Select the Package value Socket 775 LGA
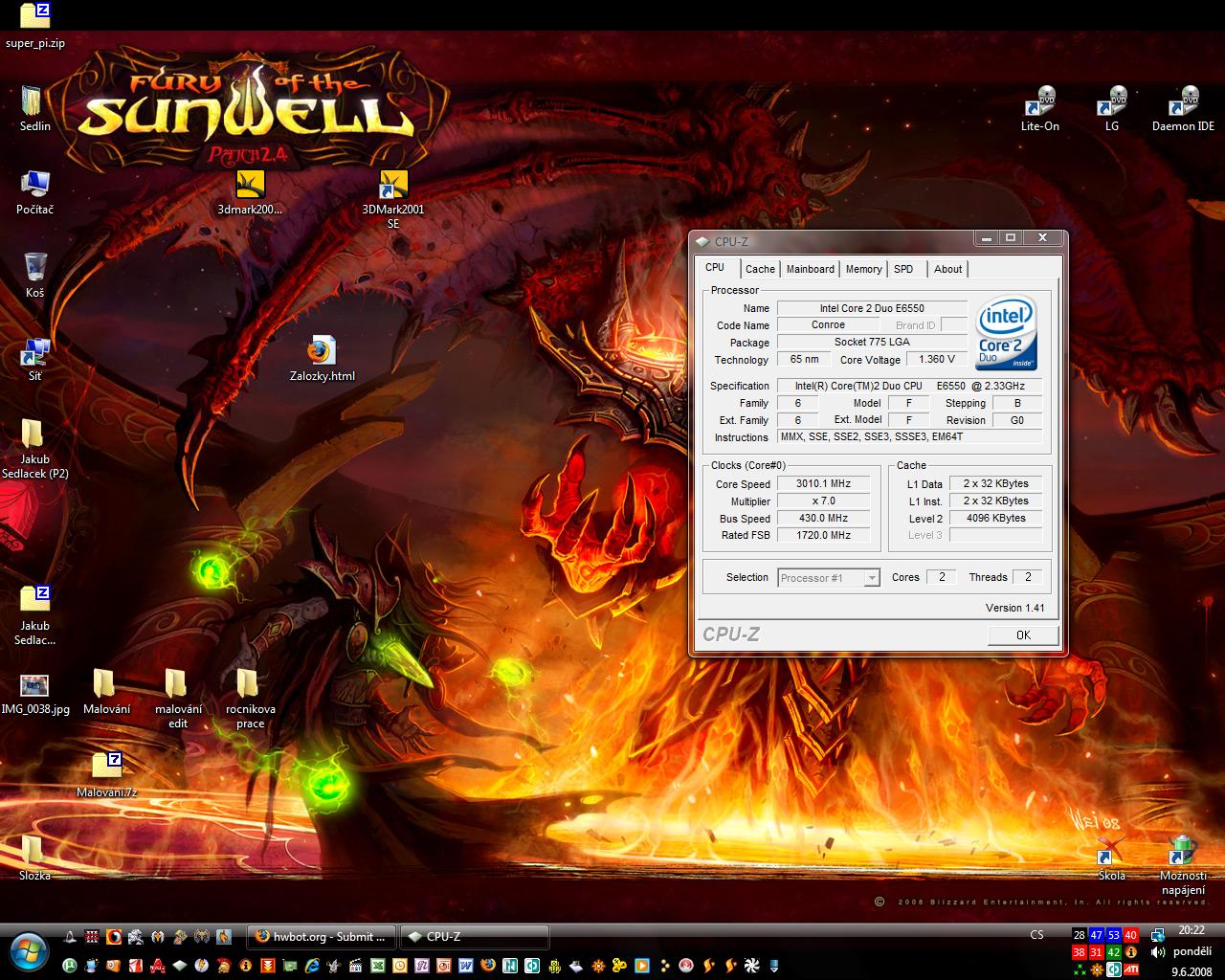 872,343
